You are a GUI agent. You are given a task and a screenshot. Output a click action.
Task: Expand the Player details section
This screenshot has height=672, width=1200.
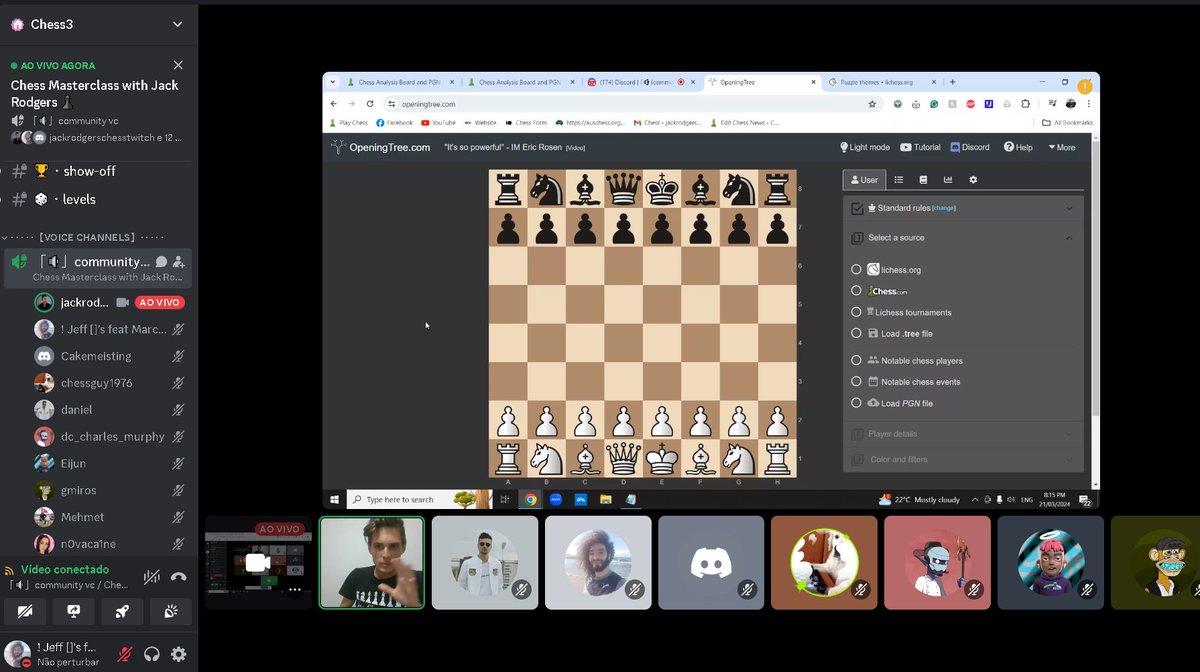[963, 434]
